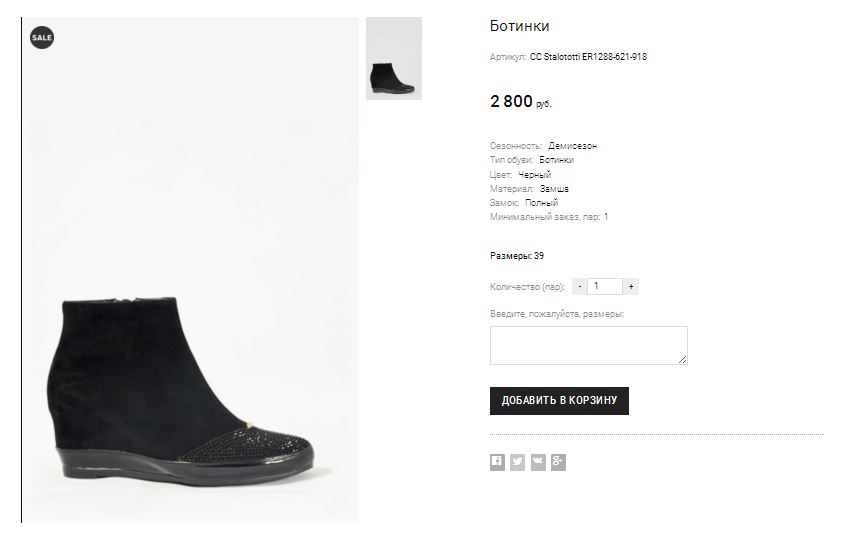Screen dimensions: 848x543
Task: Click the round SALE badge
Action: pos(42,37)
